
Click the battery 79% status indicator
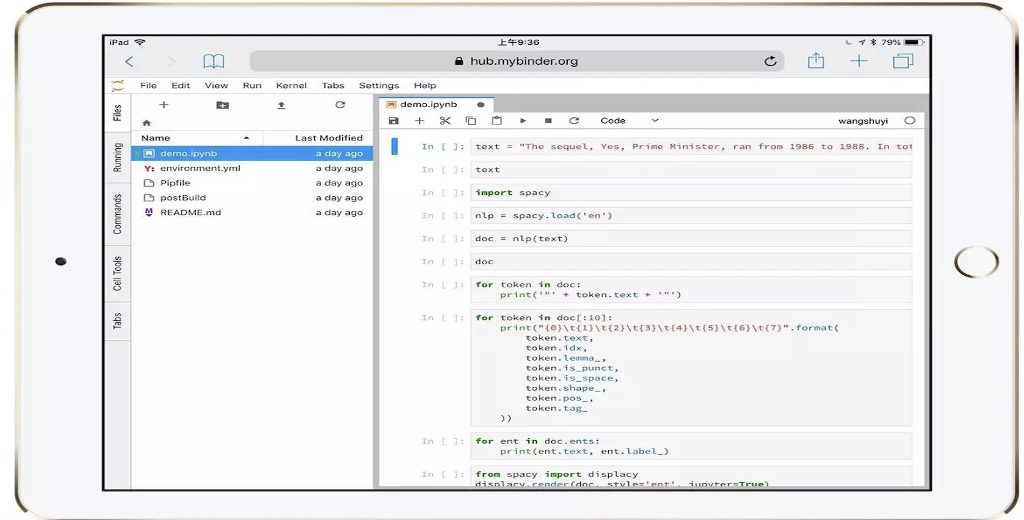903,42
